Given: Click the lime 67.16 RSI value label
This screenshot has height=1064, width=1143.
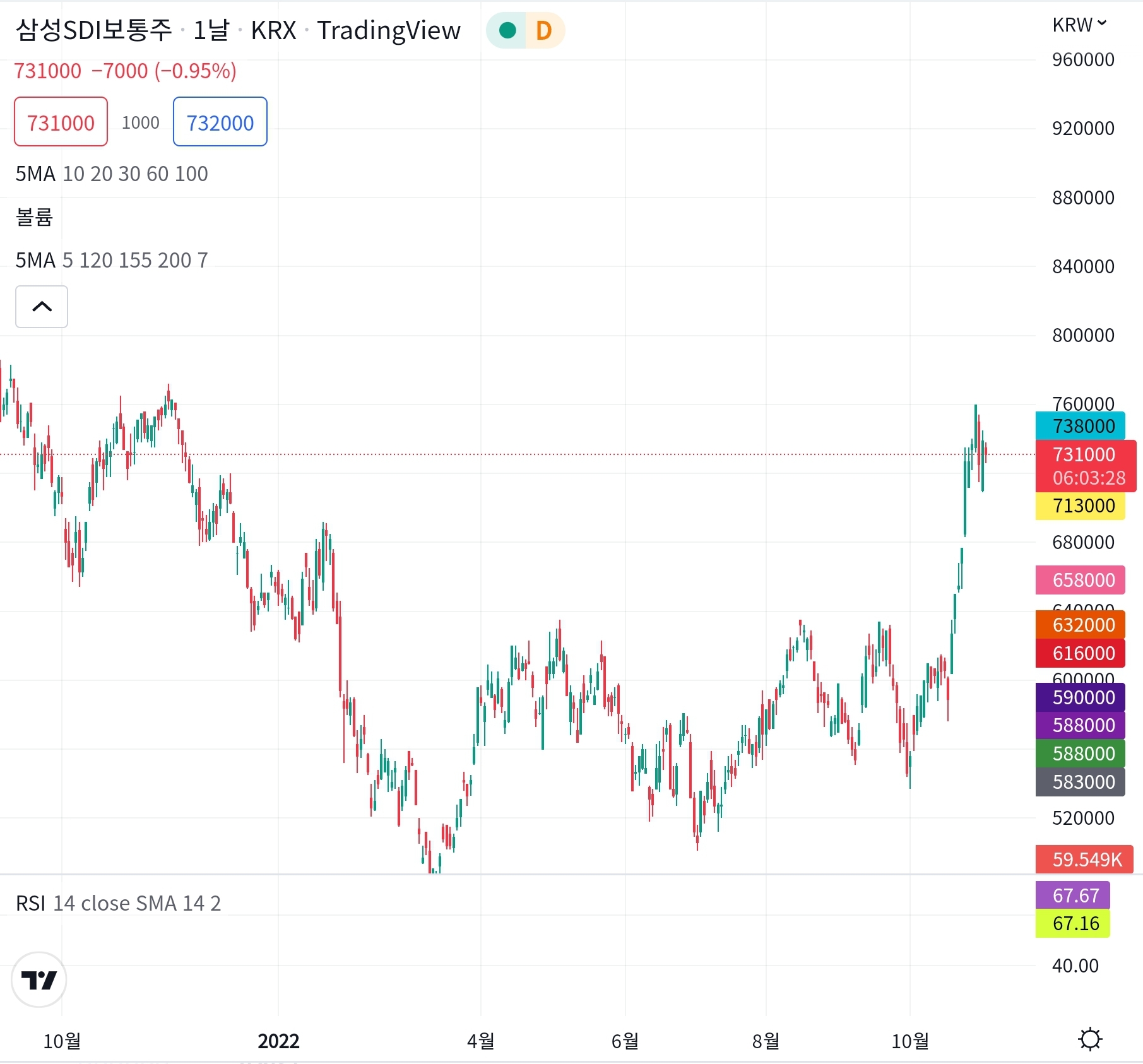Looking at the screenshot, I should click(x=1073, y=923).
